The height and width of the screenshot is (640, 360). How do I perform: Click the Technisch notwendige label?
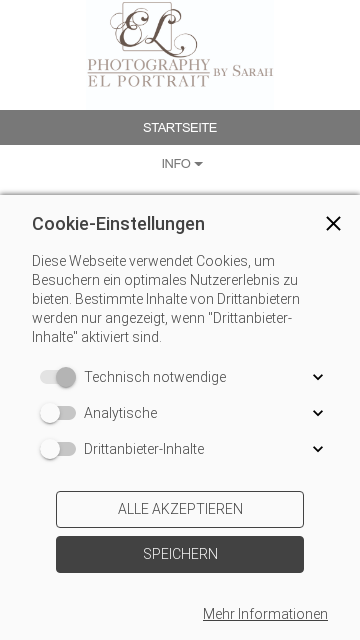click(155, 377)
